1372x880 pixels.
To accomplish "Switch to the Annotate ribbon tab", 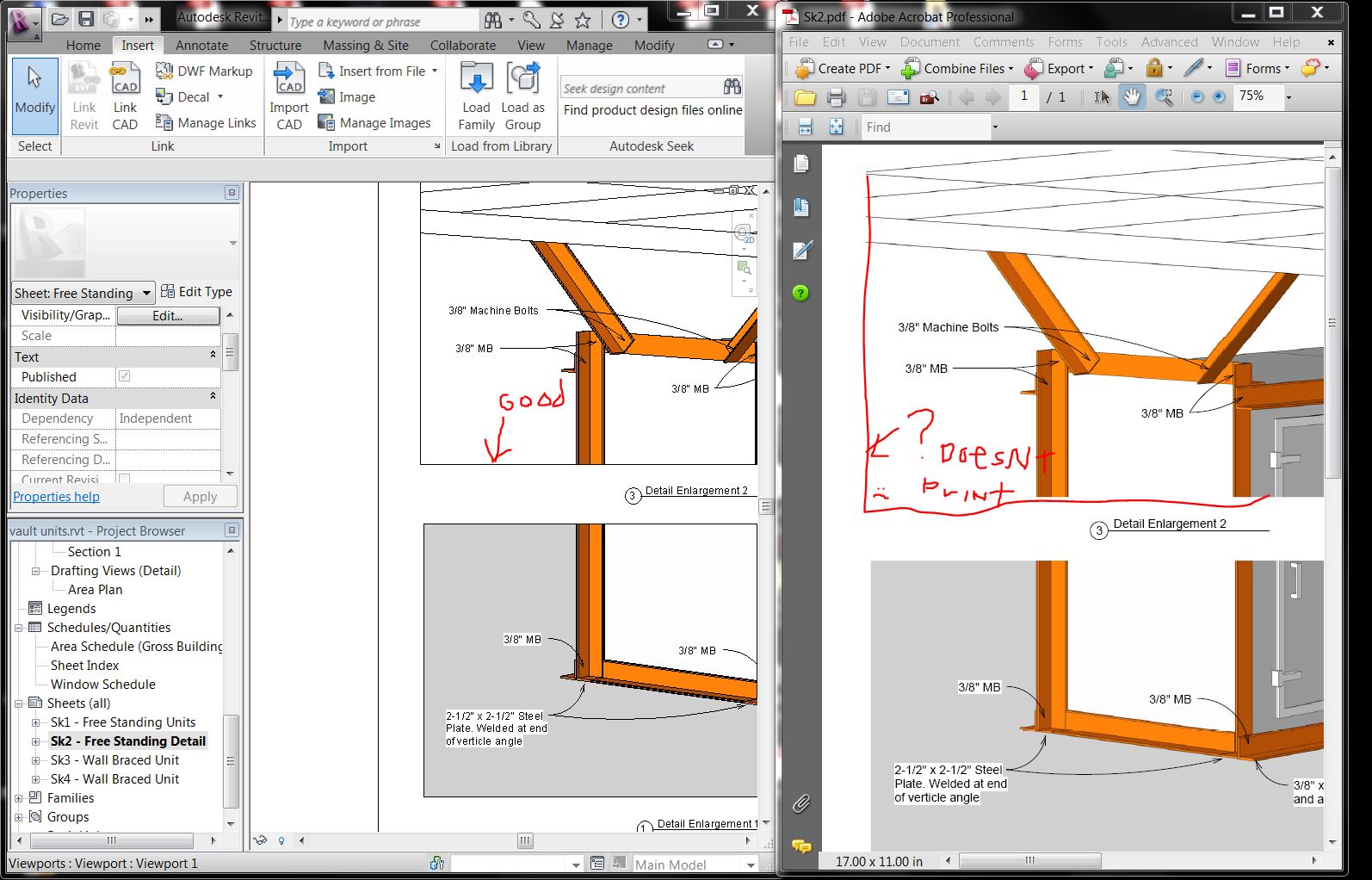I will (x=201, y=45).
